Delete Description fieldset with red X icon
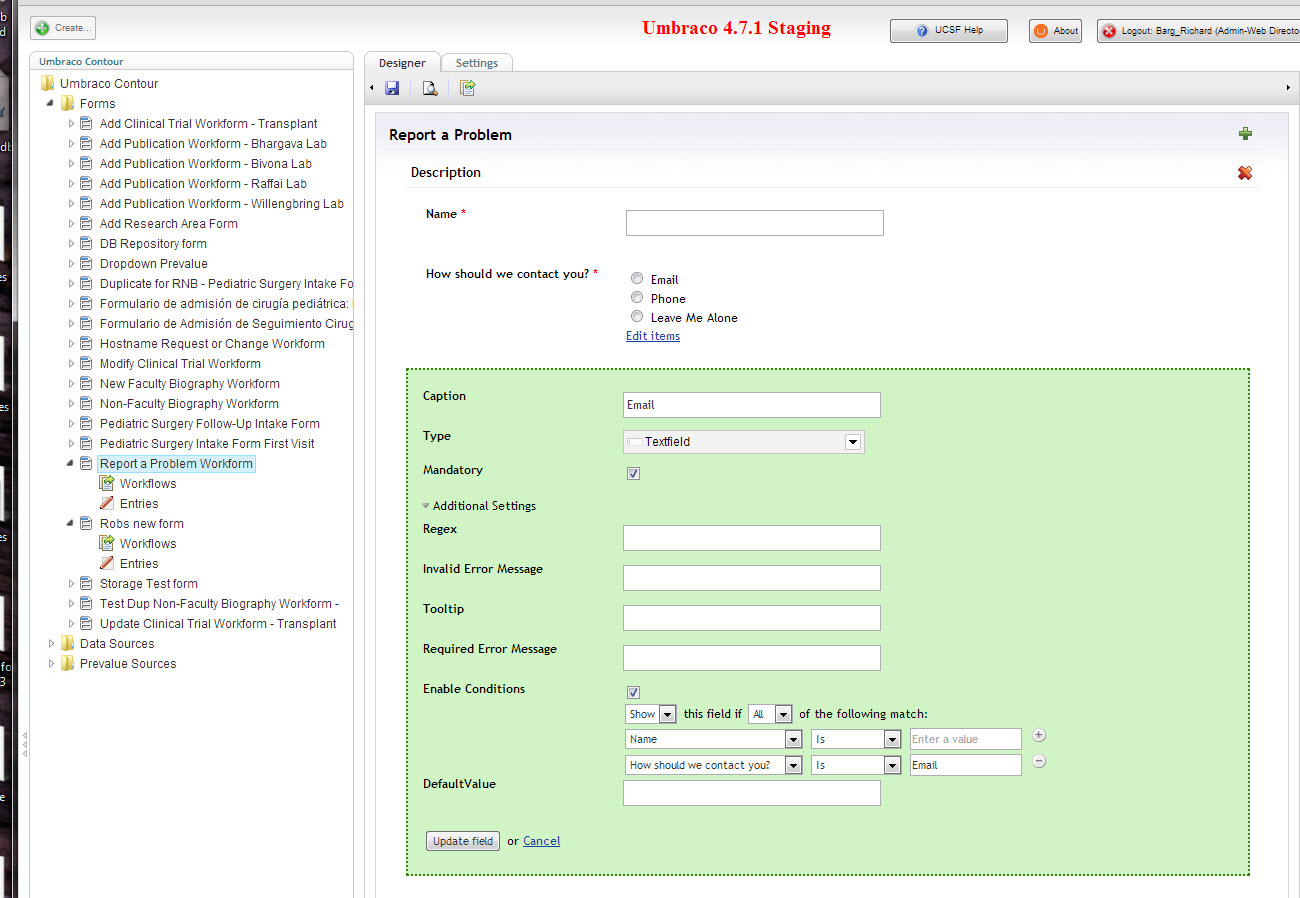 coord(1245,173)
